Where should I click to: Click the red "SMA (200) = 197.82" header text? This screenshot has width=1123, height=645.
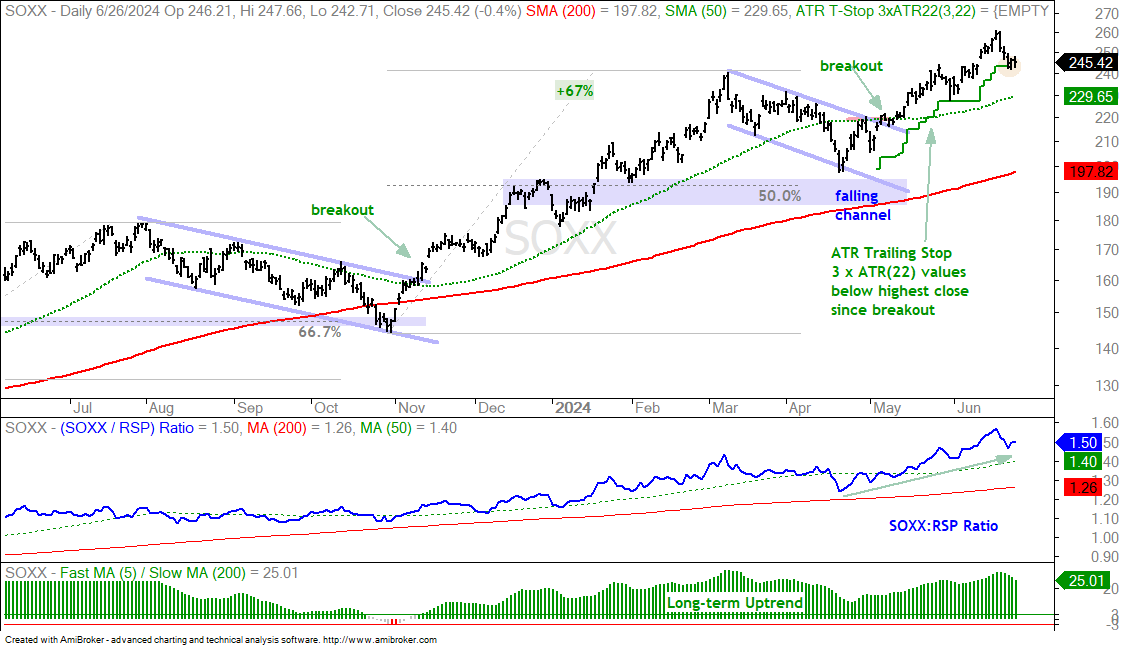pyautogui.click(x=592, y=11)
